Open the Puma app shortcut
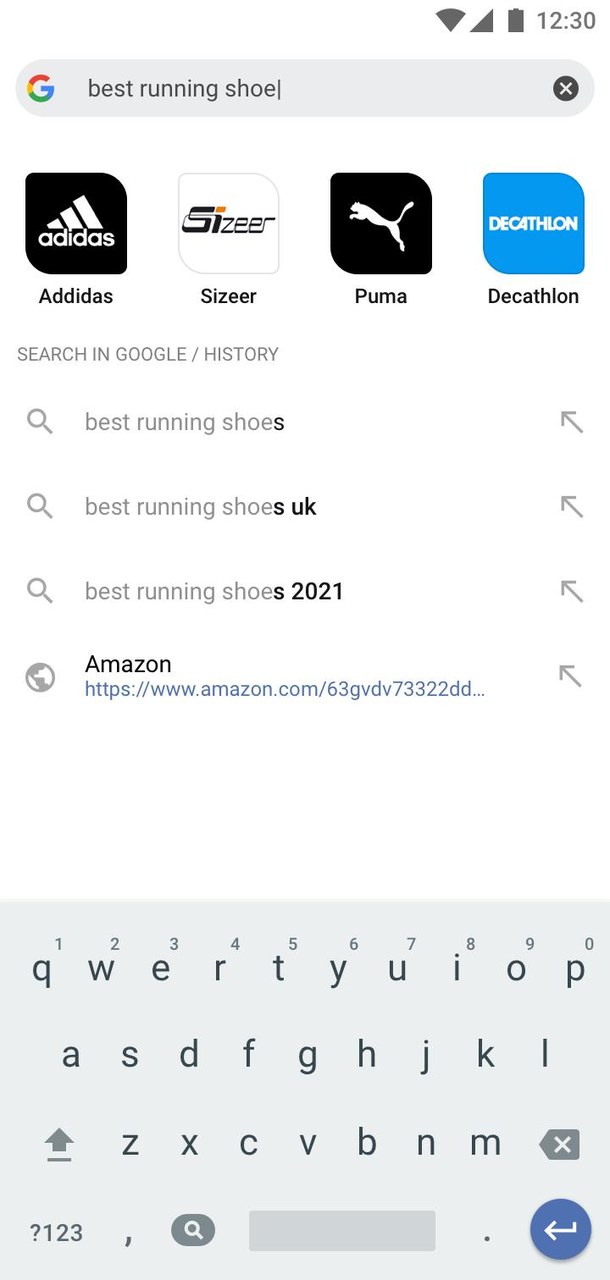This screenshot has width=610, height=1280. coord(380,222)
